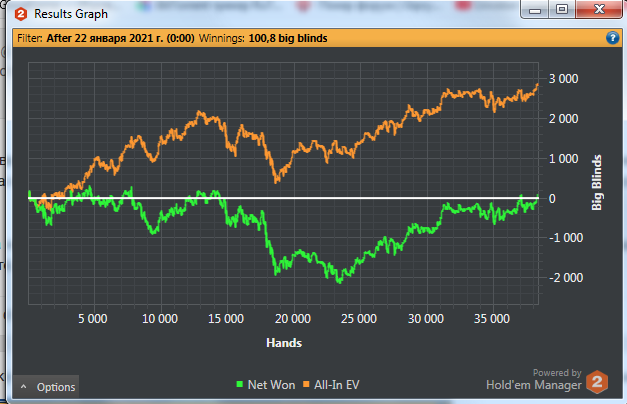The width and height of the screenshot is (627, 404).
Task: Click the -2 000 big blinds axis label
Action: coord(565,278)
